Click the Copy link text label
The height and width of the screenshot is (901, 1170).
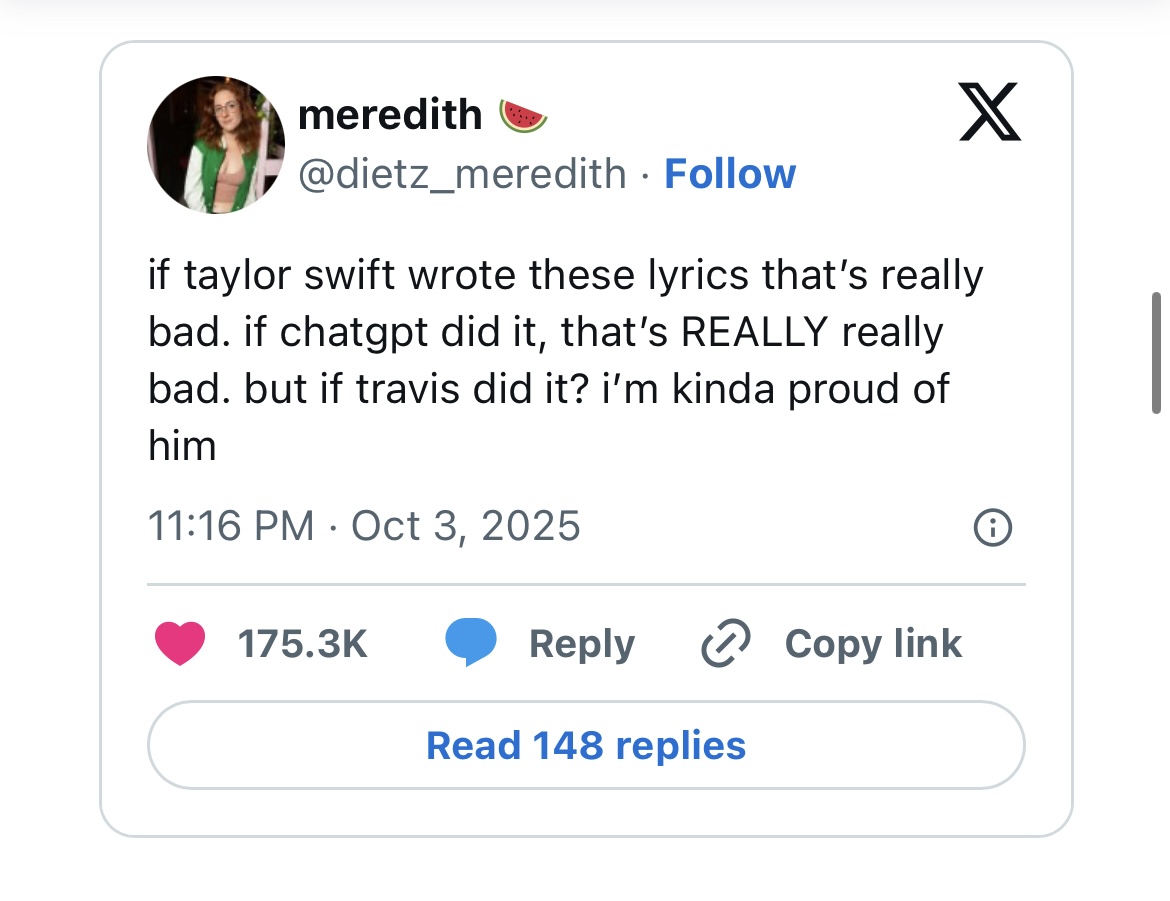[x=873, y=643]
